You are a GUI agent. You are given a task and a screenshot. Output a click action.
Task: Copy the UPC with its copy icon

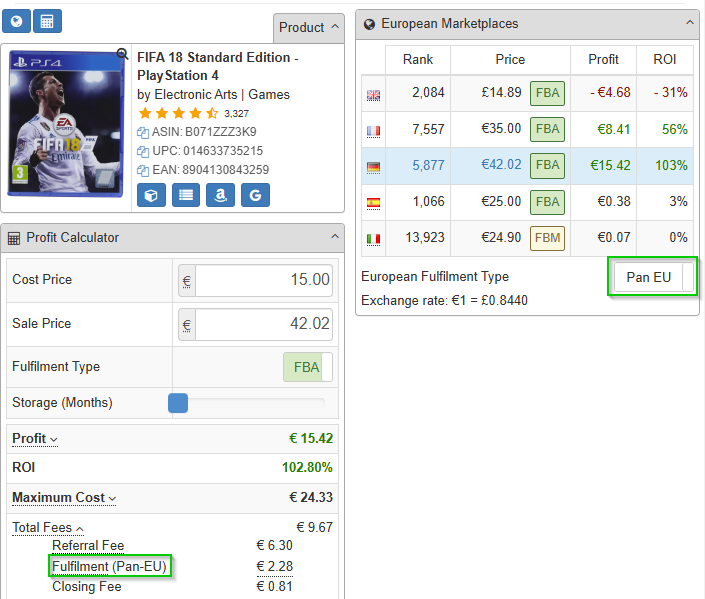point(143,152)
